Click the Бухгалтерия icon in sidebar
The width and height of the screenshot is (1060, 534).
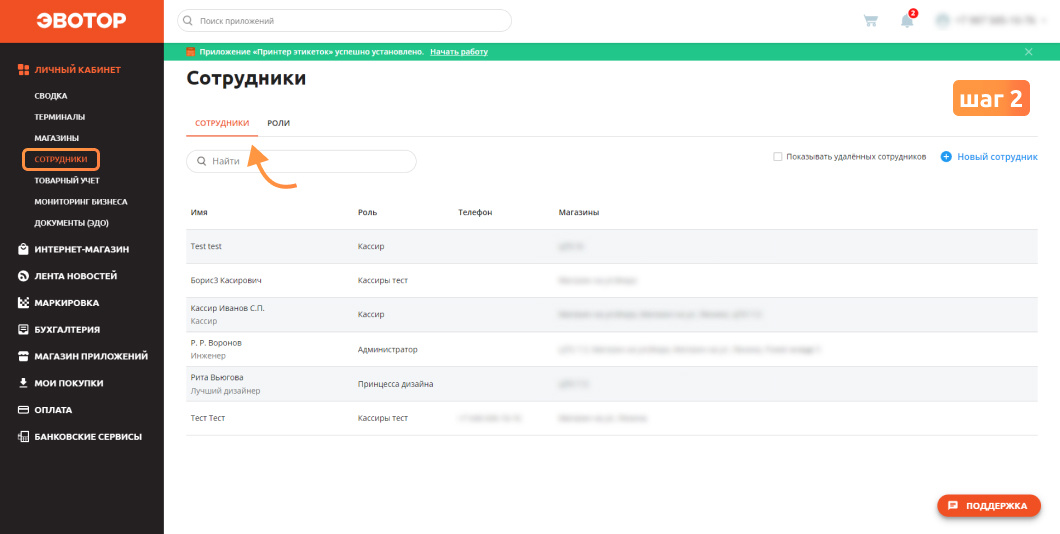[23, 330]
